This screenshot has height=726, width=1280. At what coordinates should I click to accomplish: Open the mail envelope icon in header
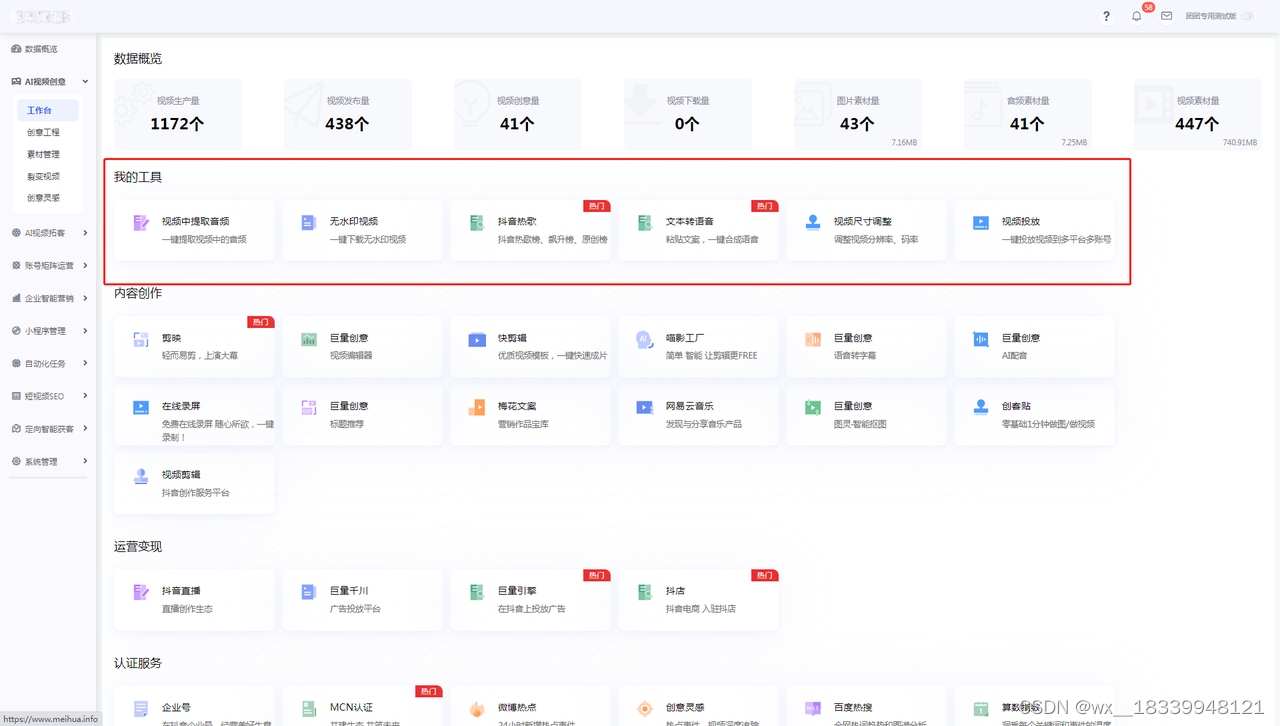[x=1166, y=16]
